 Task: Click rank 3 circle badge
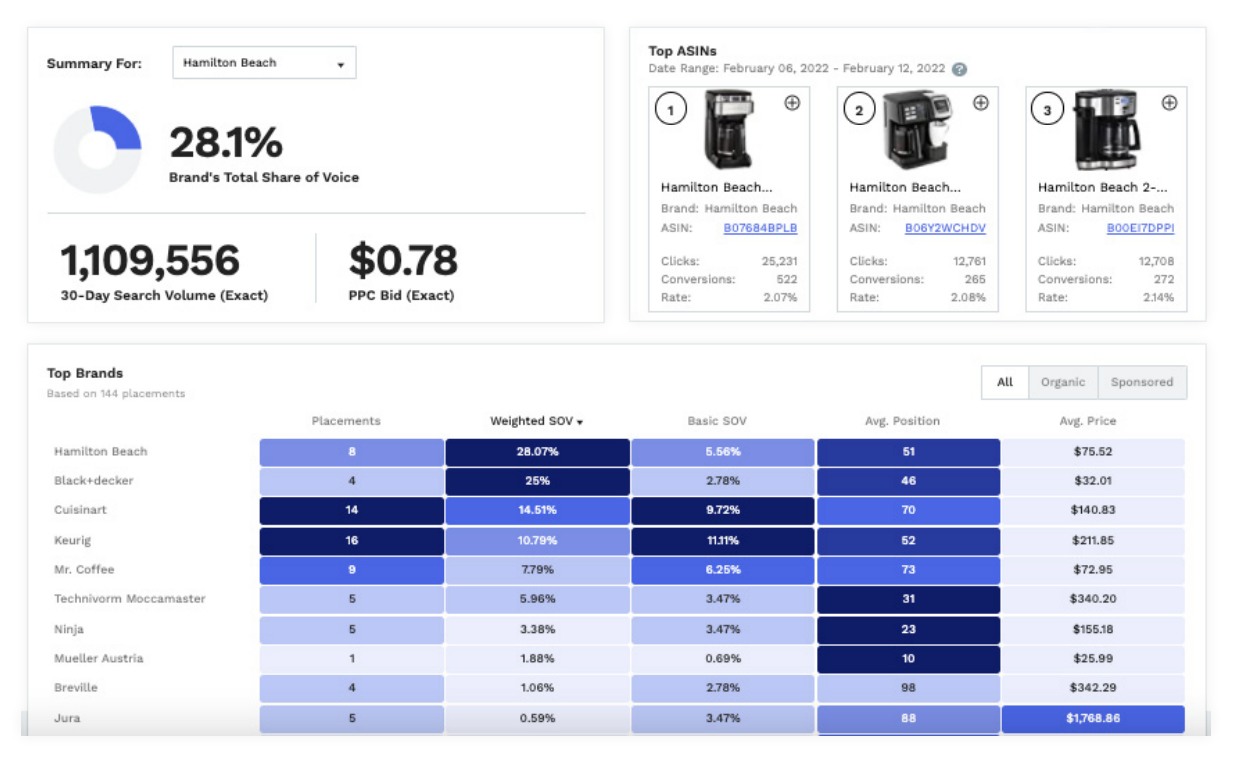click(1047, 110)
